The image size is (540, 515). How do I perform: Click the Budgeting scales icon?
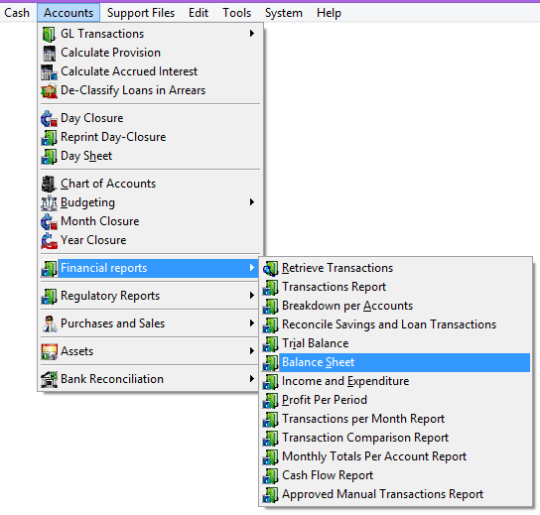pyautogui.click(x=49, y=203)
